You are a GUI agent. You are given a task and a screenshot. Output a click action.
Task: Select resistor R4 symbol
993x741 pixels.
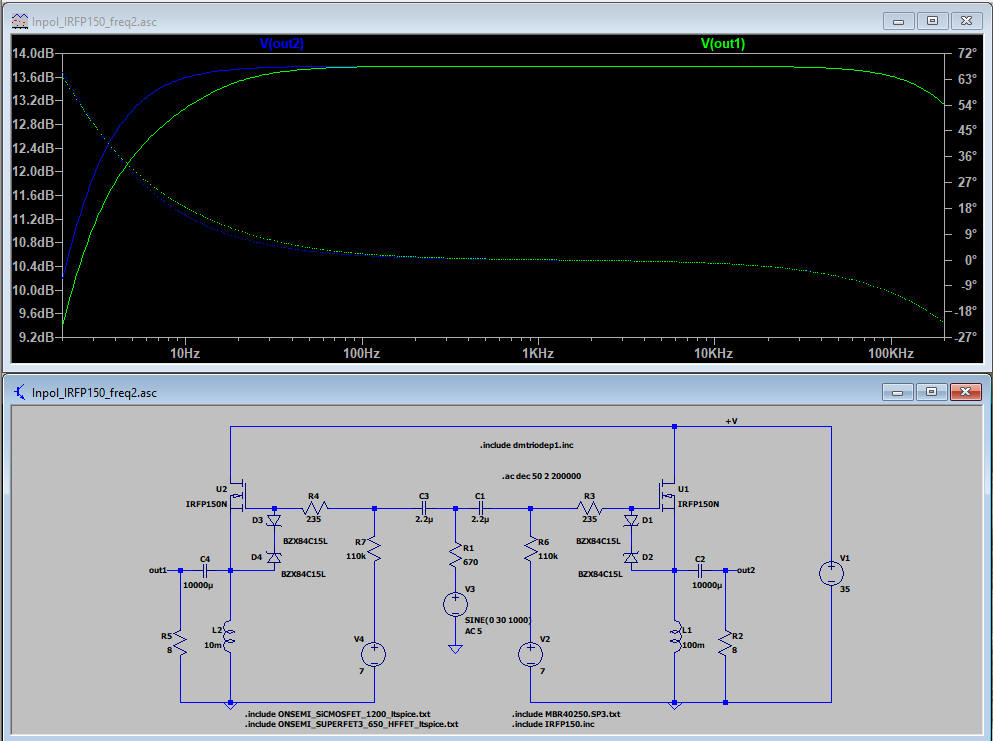(313, 508)
